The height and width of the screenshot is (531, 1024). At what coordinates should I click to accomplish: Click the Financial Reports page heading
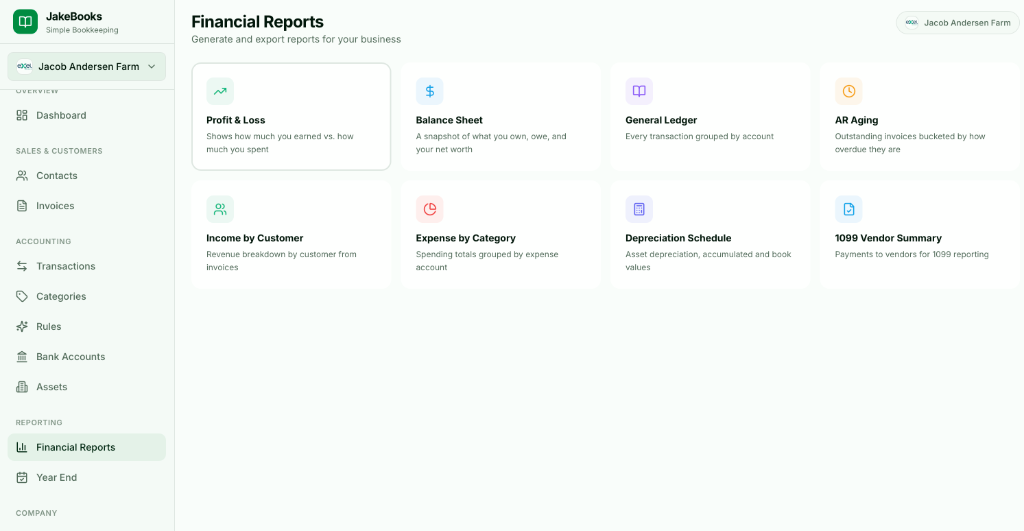[x=257, y=22]
